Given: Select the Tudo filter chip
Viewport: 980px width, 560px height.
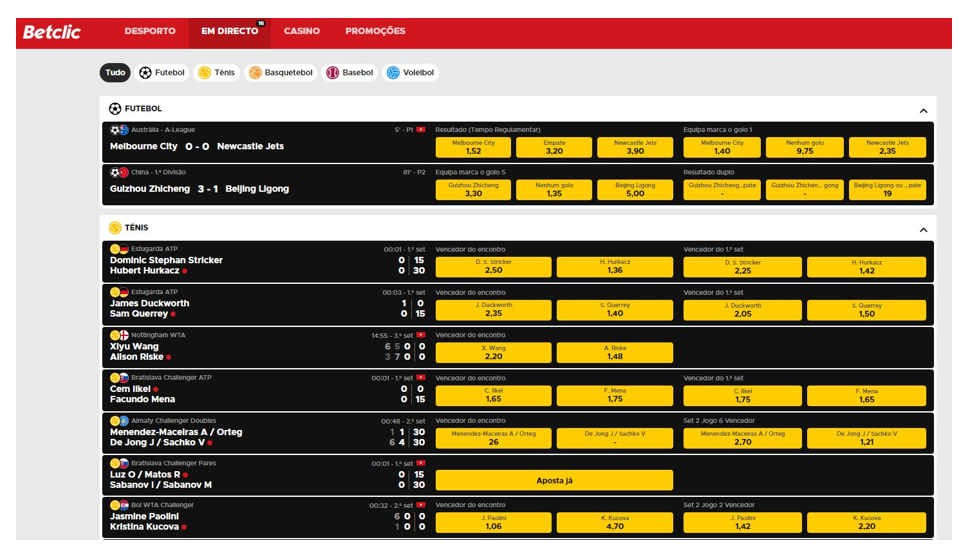Looking at the screenshot, I should (x=115, y=72).
